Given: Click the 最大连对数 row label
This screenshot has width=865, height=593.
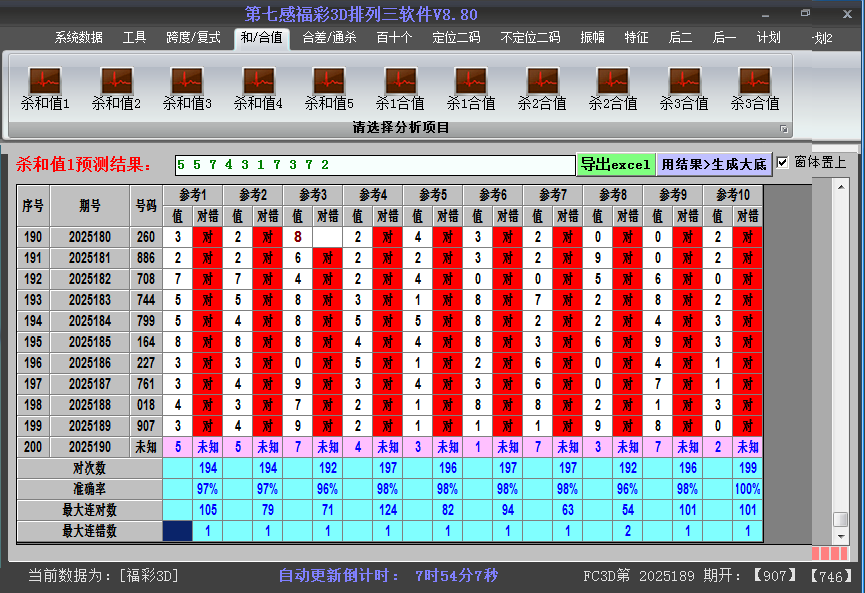Looking at the screenshot, I should 89,510.
